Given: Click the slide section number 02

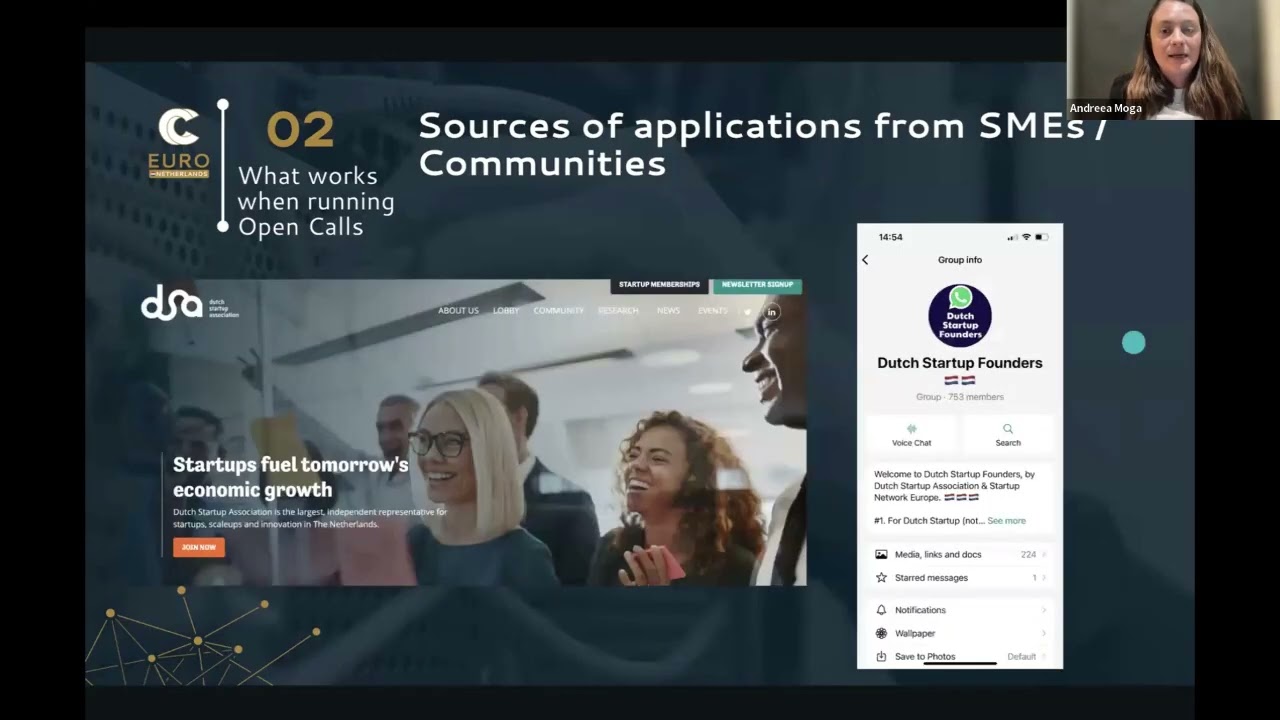Looking at the screenshot, I should click(300, 130).
